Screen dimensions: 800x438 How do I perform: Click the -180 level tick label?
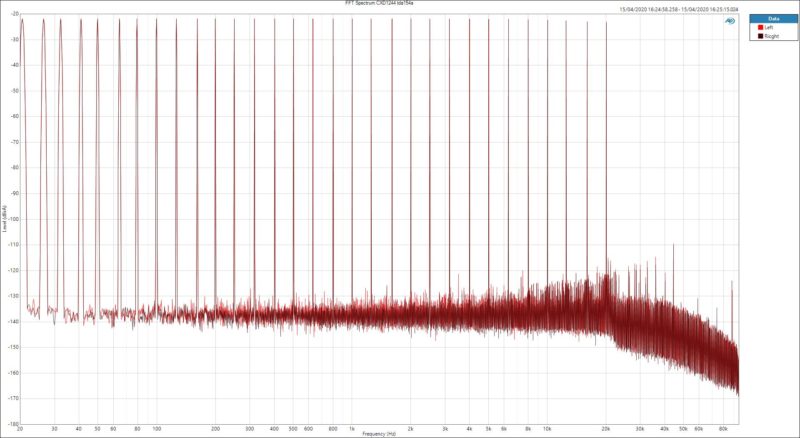click(13, 422)
